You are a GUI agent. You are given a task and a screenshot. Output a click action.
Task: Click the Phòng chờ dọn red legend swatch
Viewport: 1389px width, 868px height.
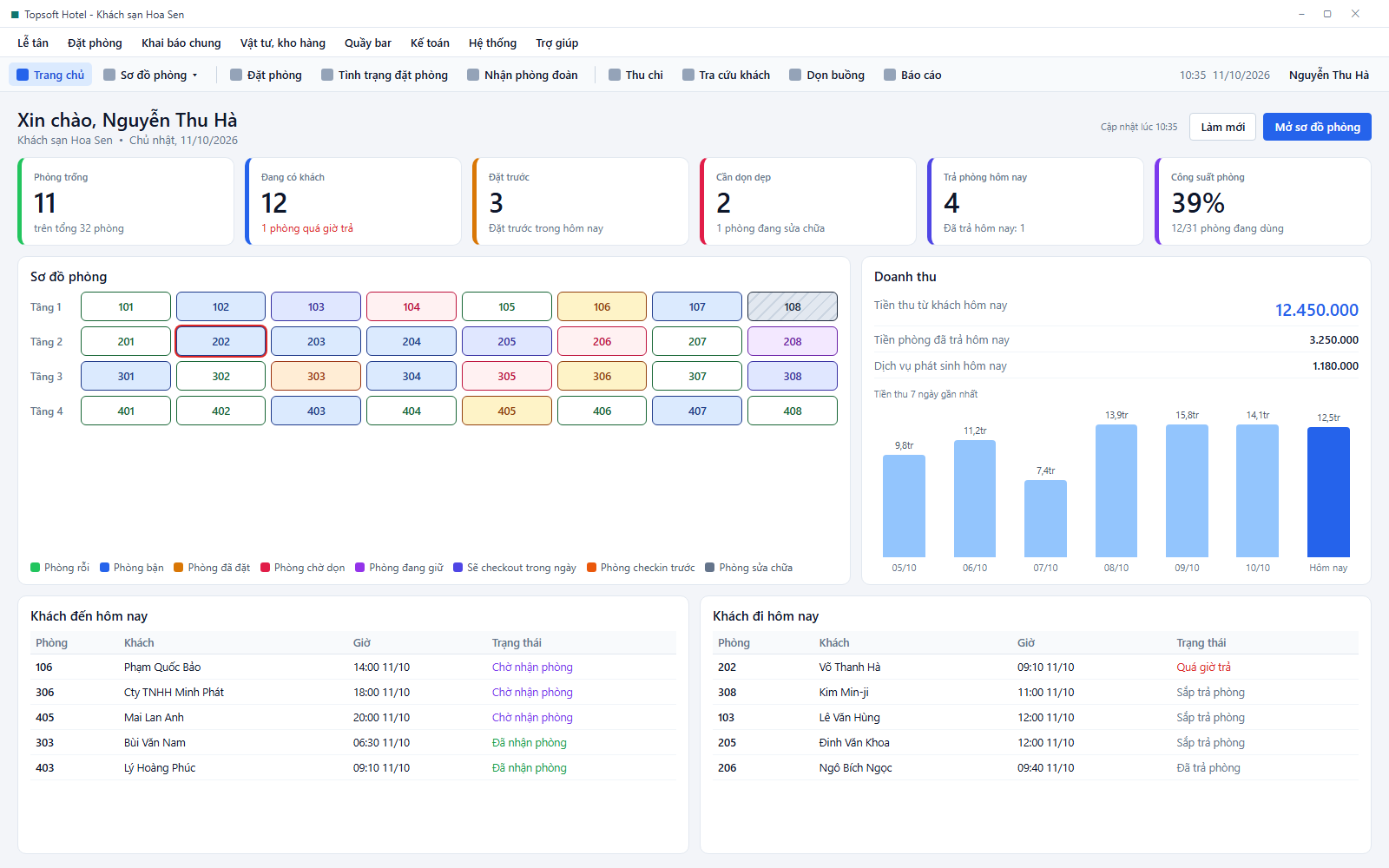click(266, 568)
